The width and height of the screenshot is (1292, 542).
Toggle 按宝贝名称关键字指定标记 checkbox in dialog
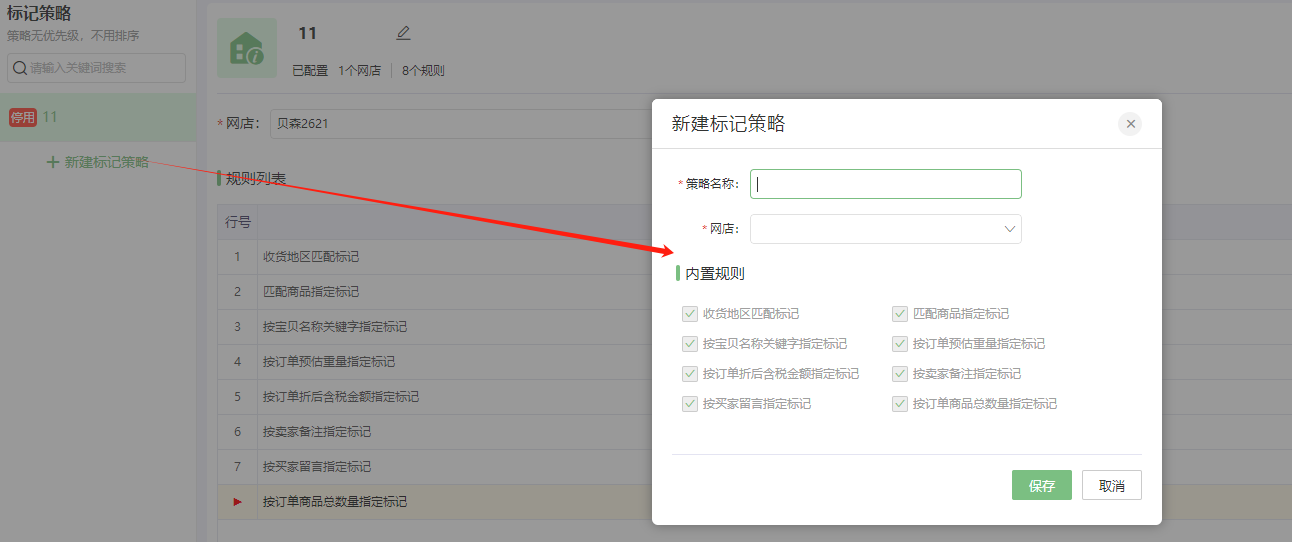689,344
